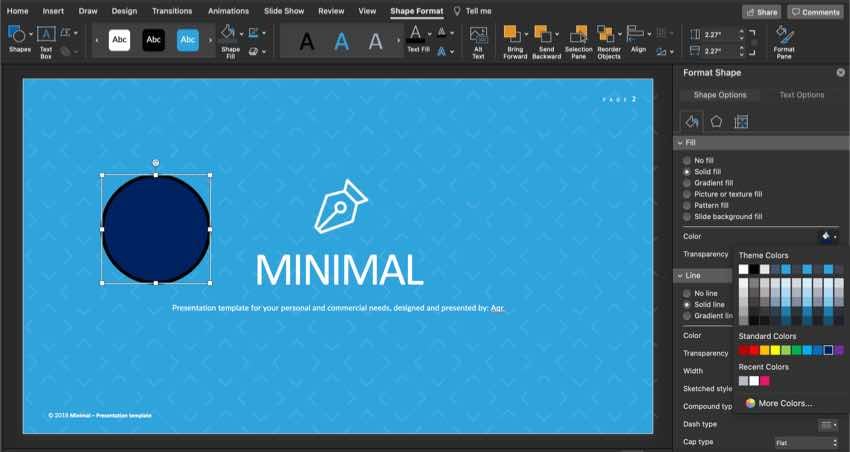Screen dimensions: 850x452
Task: Collapse the Fill section
Action: click(x=680, y=143)
